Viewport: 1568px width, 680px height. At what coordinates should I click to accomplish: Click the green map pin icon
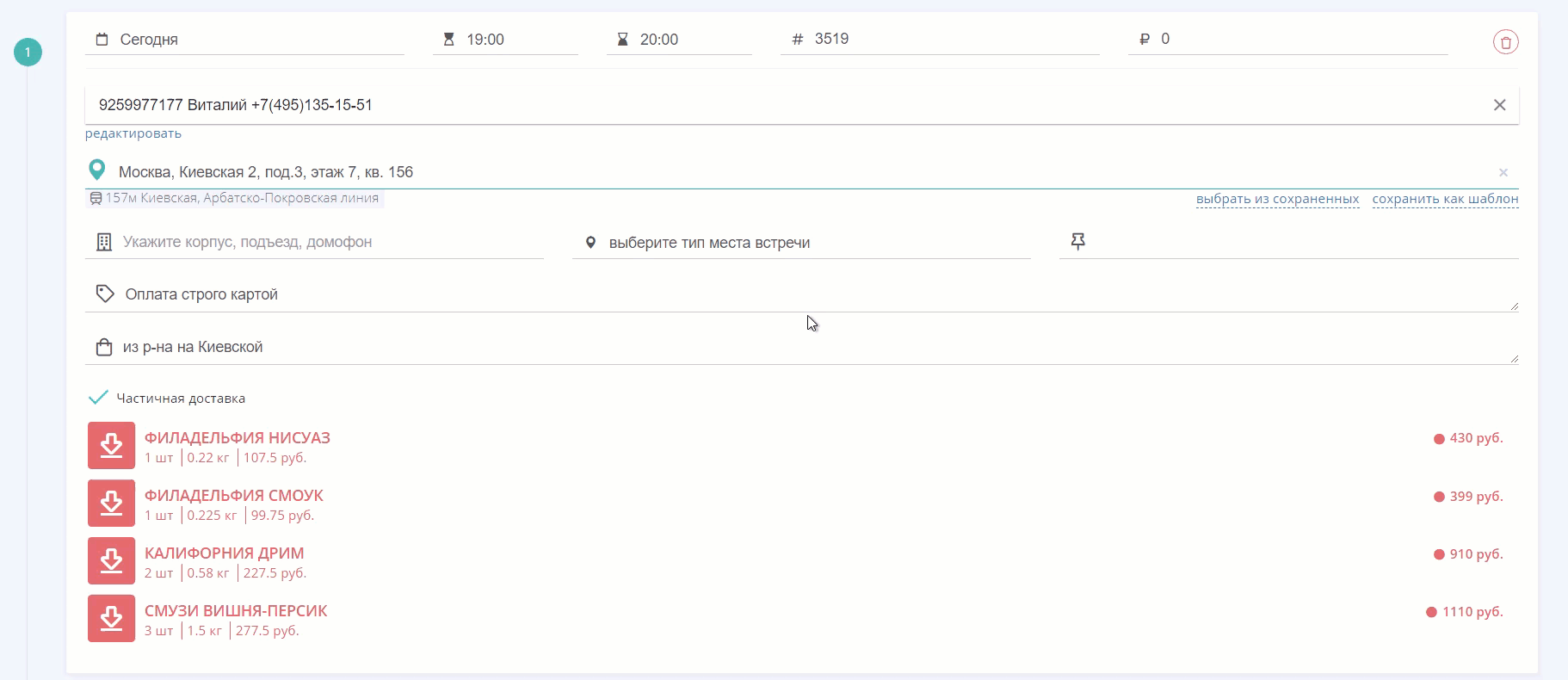(97, 170)
